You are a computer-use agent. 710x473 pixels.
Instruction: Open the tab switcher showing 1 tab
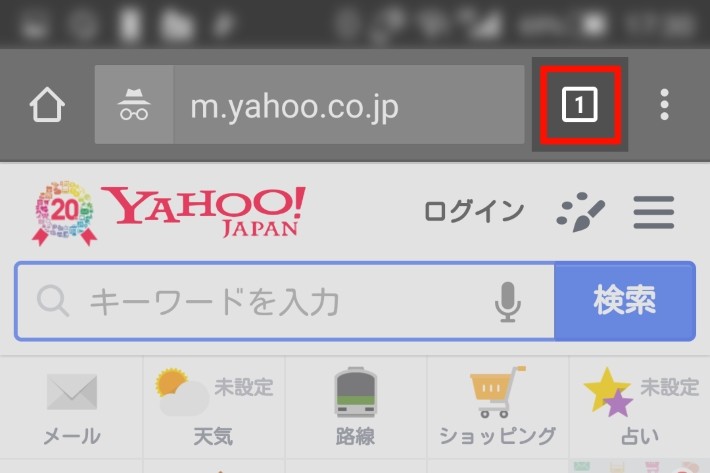580,105
